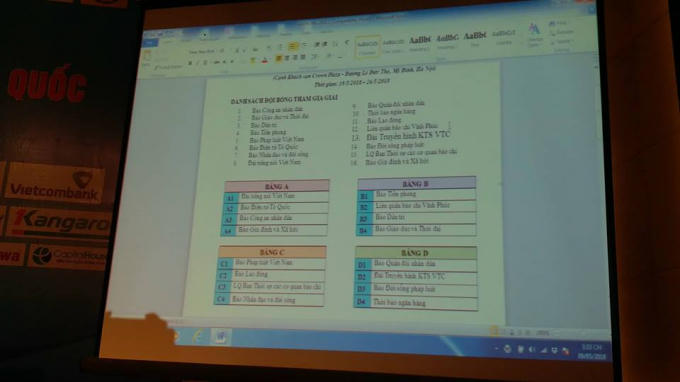The width and height of the screenshot is (680, 382).
Task: Click the Justify alignment icon
Action: coord(303,57)
